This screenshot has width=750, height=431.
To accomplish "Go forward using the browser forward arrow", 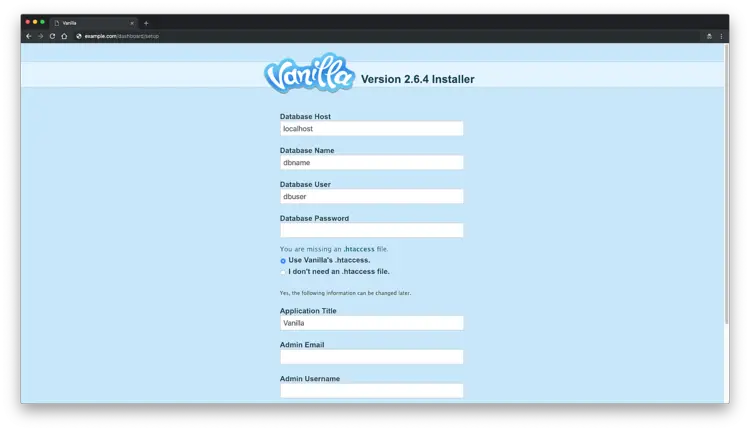I will coord(41,36).
